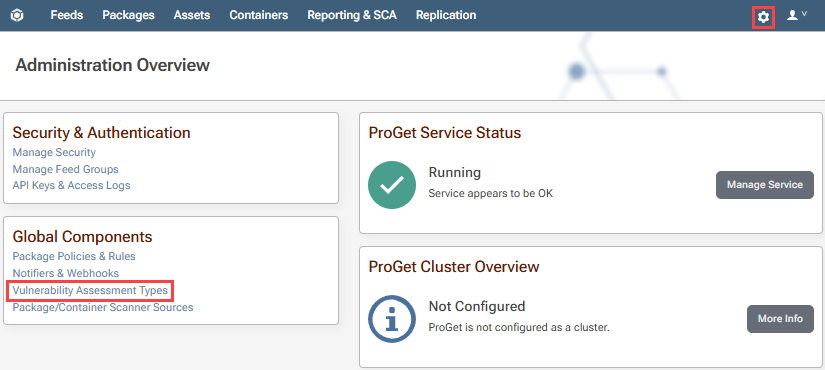The image size is (825, 370).
Task: Click the ProGet Service Status heading
Action: (x=445, y=133)
